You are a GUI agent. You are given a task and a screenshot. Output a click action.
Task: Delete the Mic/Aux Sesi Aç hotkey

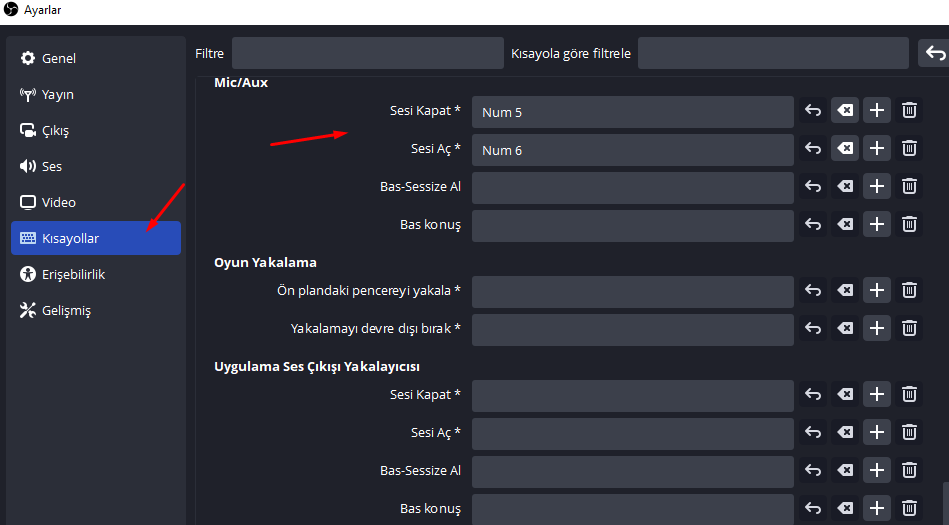click(909, 149)
